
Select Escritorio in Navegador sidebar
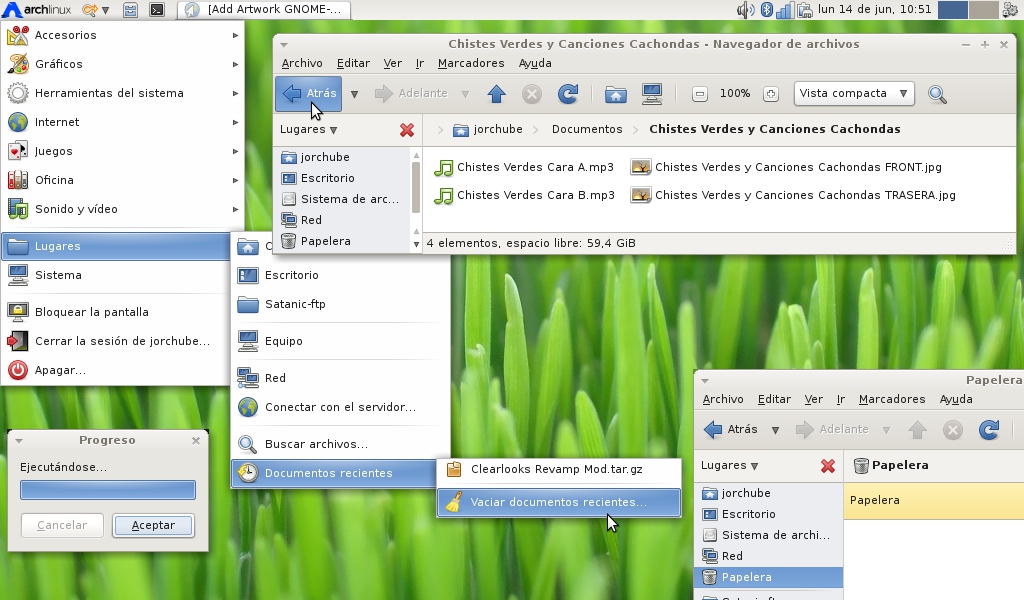pos(343,178)
